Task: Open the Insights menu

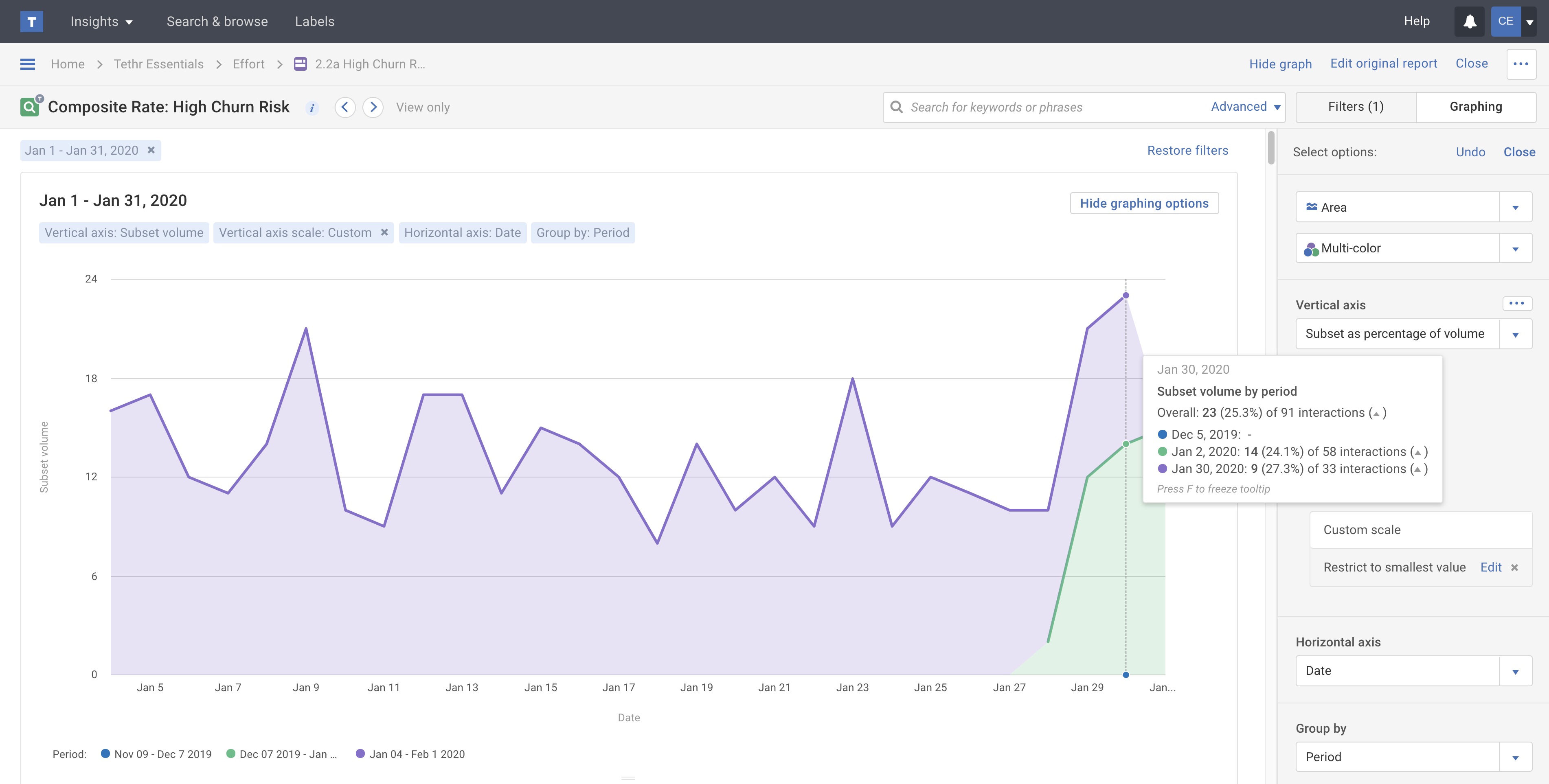Action: coord(101,22)
